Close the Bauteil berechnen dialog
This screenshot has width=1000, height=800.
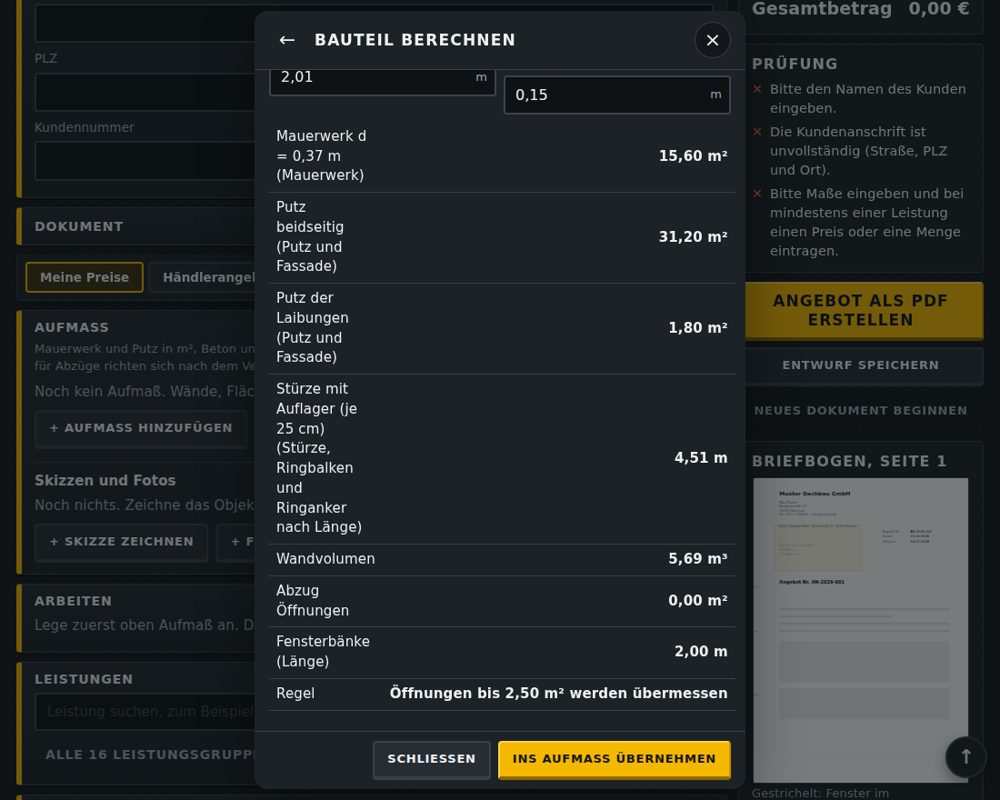coord(712,40)
